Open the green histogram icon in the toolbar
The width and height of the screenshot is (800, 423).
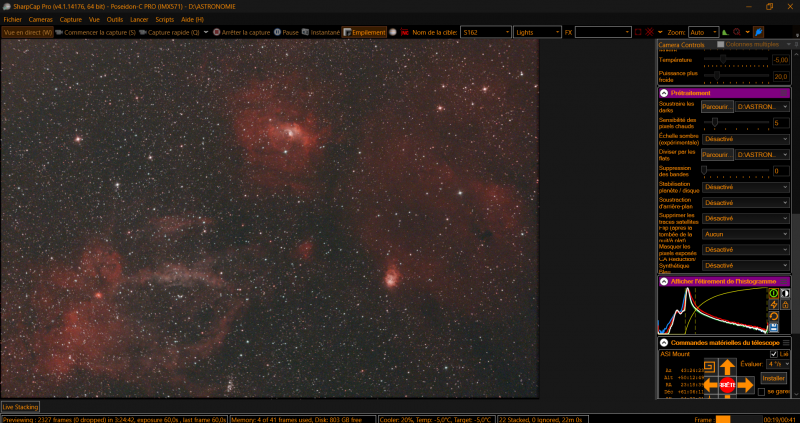(x=725, y=32)
